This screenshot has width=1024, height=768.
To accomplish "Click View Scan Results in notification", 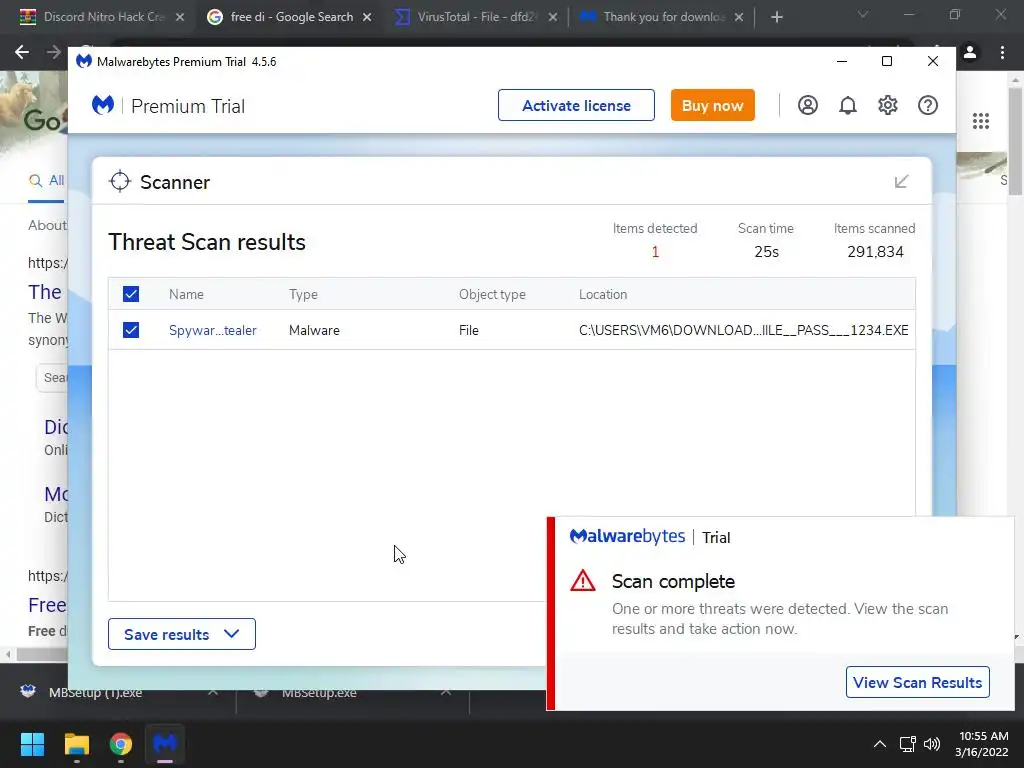I will (x=918, y=682).
